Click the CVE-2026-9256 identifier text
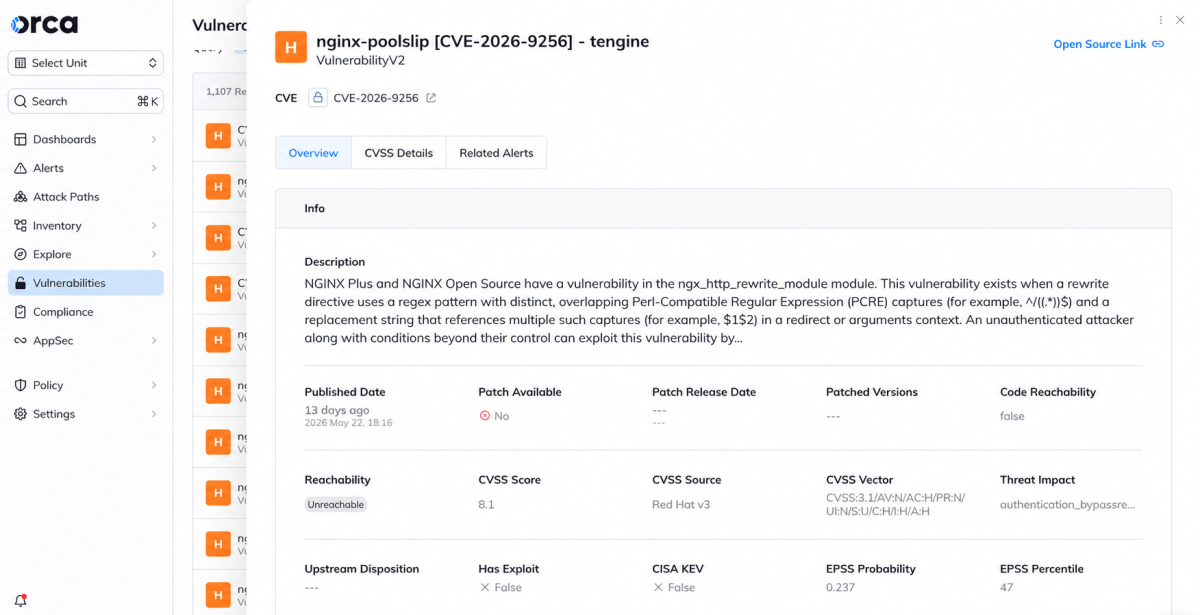Viewport: 1200px width, 615px height. click(376, 98)
